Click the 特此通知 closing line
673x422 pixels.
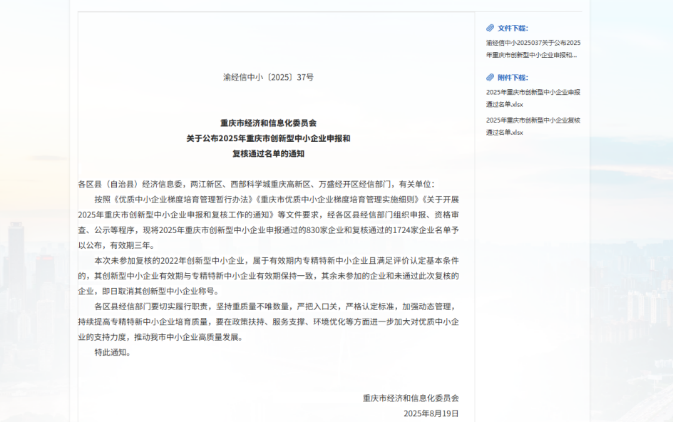pyautogui.click(x=113, y=352)
